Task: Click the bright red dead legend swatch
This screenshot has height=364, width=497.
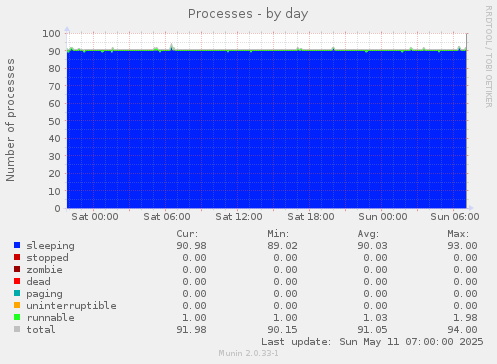Action: click(17, 281)
